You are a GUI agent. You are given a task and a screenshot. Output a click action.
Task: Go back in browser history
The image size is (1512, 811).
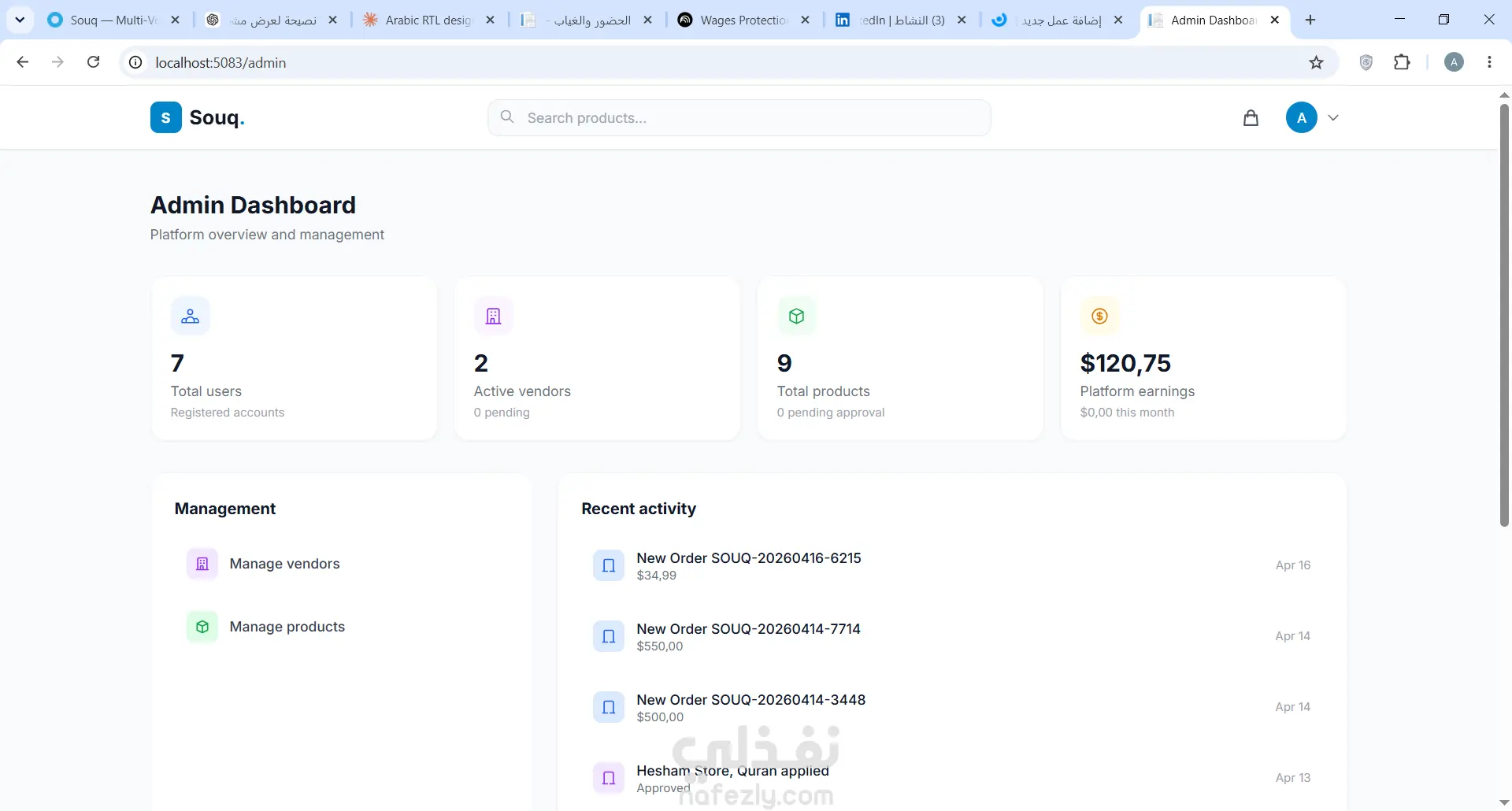[23, 62]
